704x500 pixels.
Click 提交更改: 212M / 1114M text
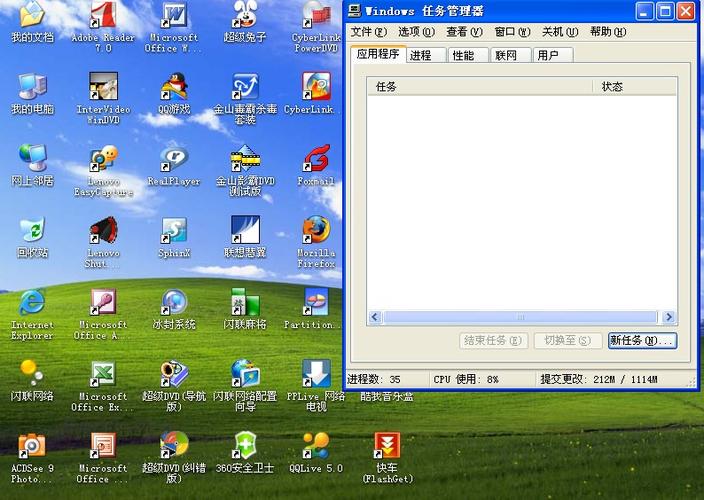coord(598,380)
